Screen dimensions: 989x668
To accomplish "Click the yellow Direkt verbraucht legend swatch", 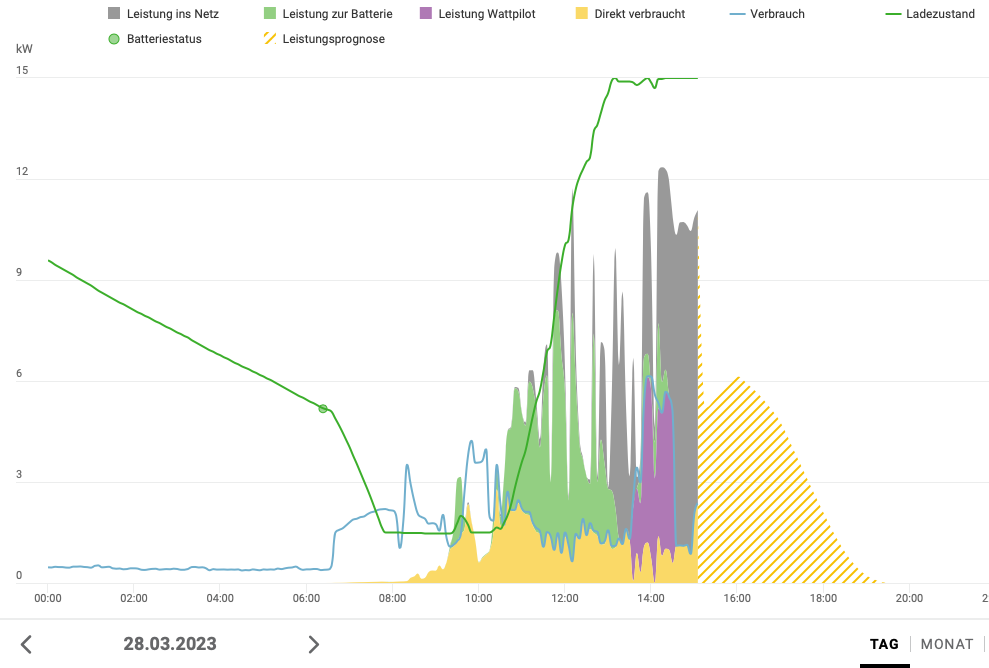I will 581,14.
